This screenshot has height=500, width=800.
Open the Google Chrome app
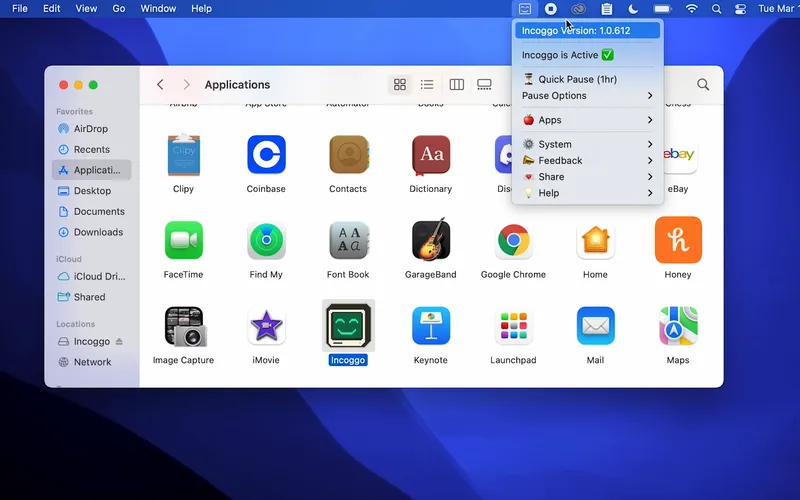[513, 240]
